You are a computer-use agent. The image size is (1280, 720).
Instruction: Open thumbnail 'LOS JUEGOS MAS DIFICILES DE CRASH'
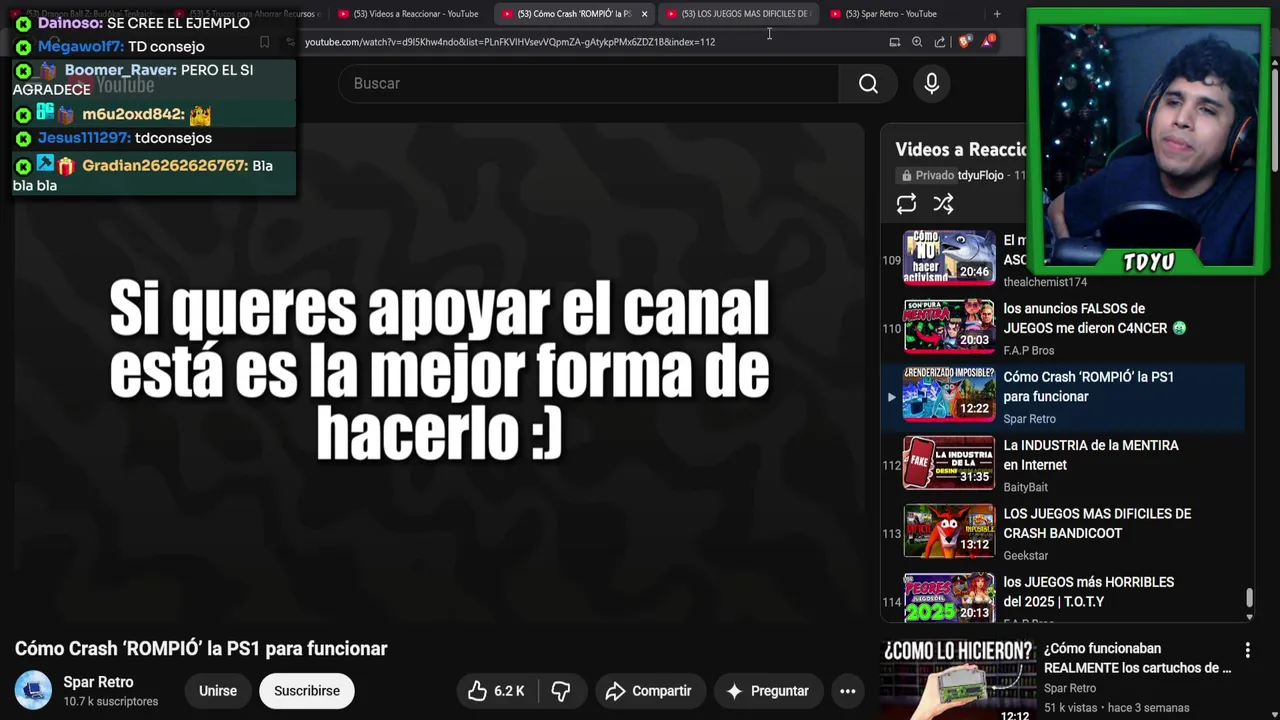(949, 531)
